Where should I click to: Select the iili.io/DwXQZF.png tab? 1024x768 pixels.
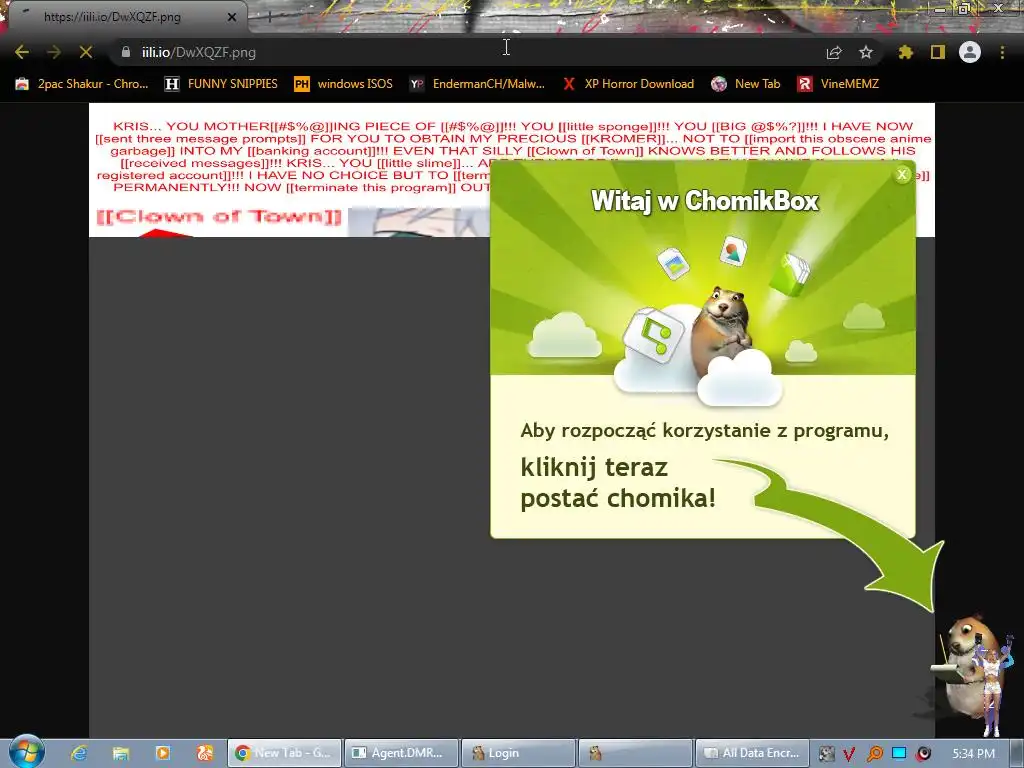click(x=124, y=17)
